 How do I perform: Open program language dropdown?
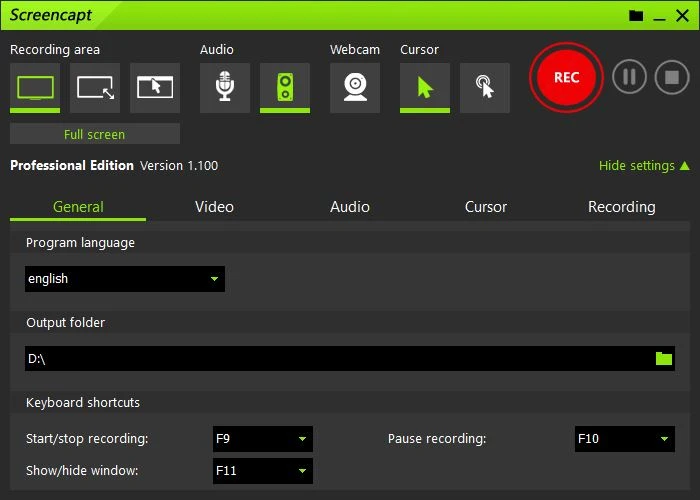coord(125,279)
